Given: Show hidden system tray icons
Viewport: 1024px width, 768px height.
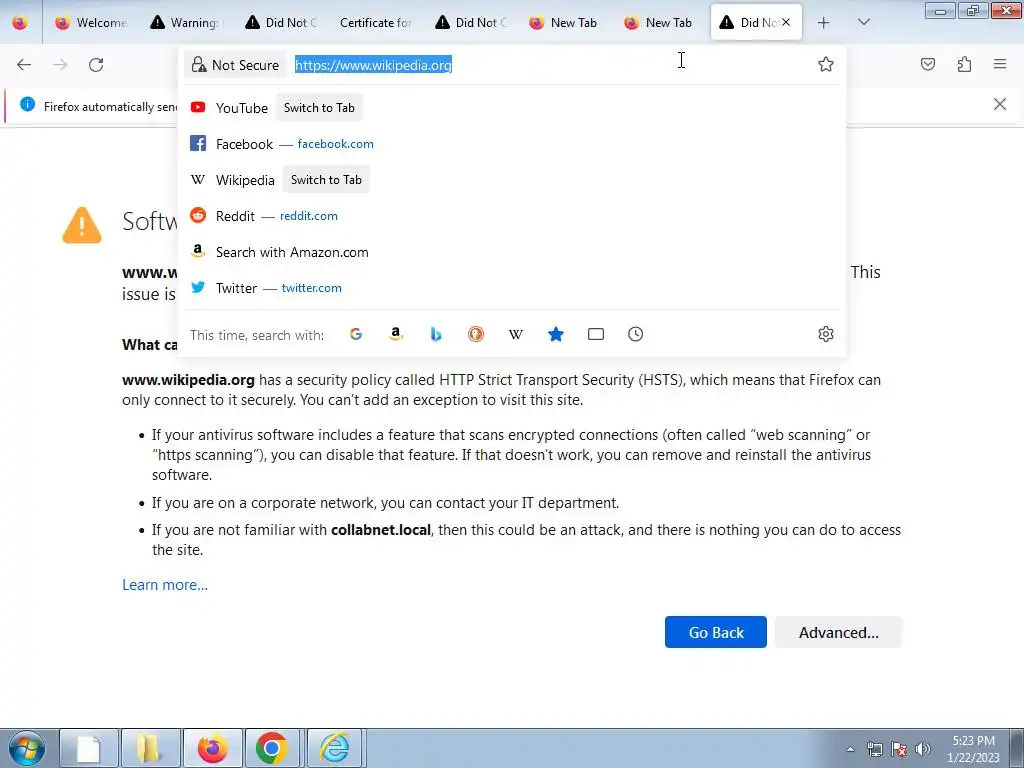Looking at the screenshot, I should pyautogui.click(x=850, y=749).
